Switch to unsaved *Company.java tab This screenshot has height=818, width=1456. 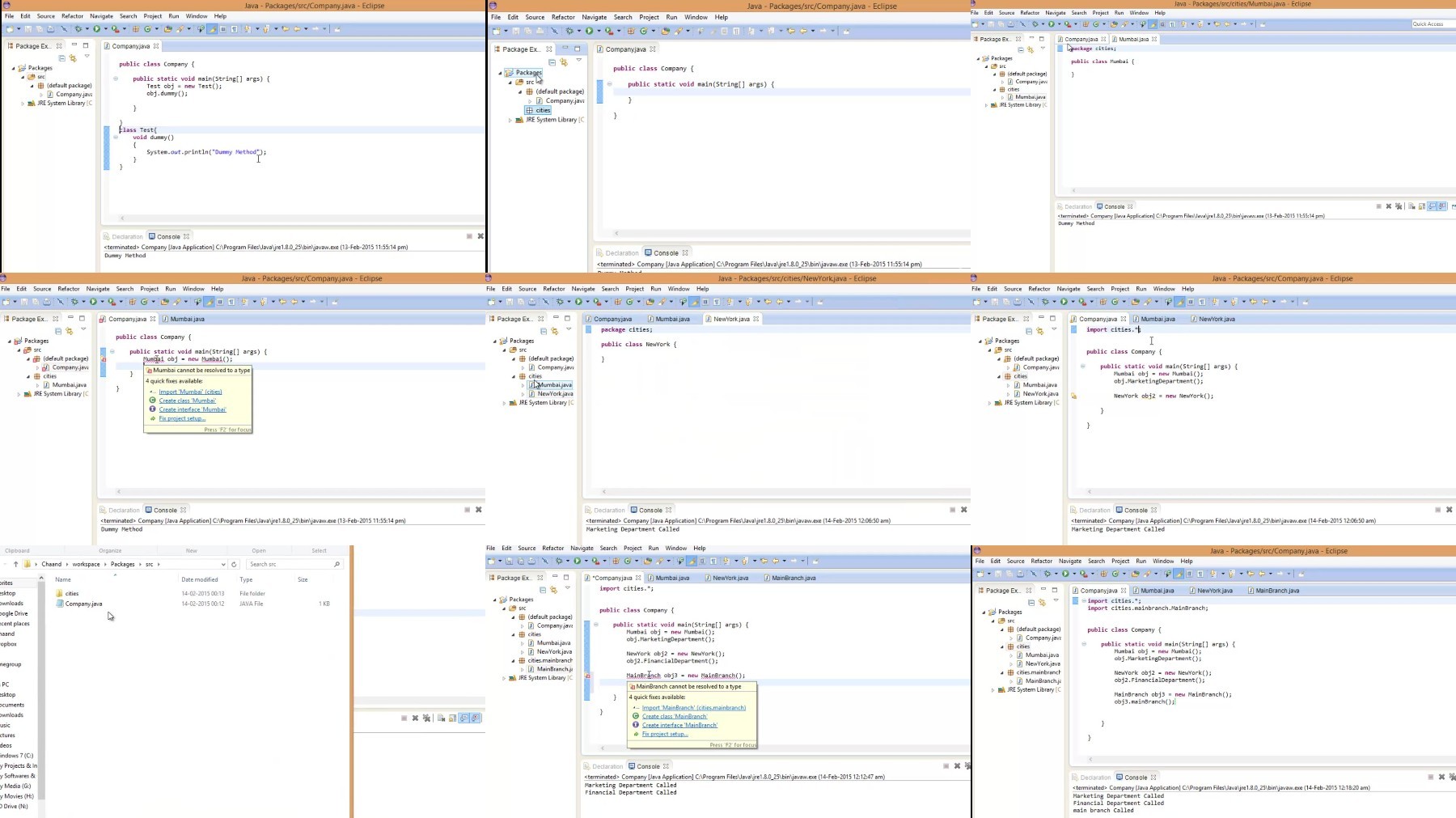[x=613, y=578]
